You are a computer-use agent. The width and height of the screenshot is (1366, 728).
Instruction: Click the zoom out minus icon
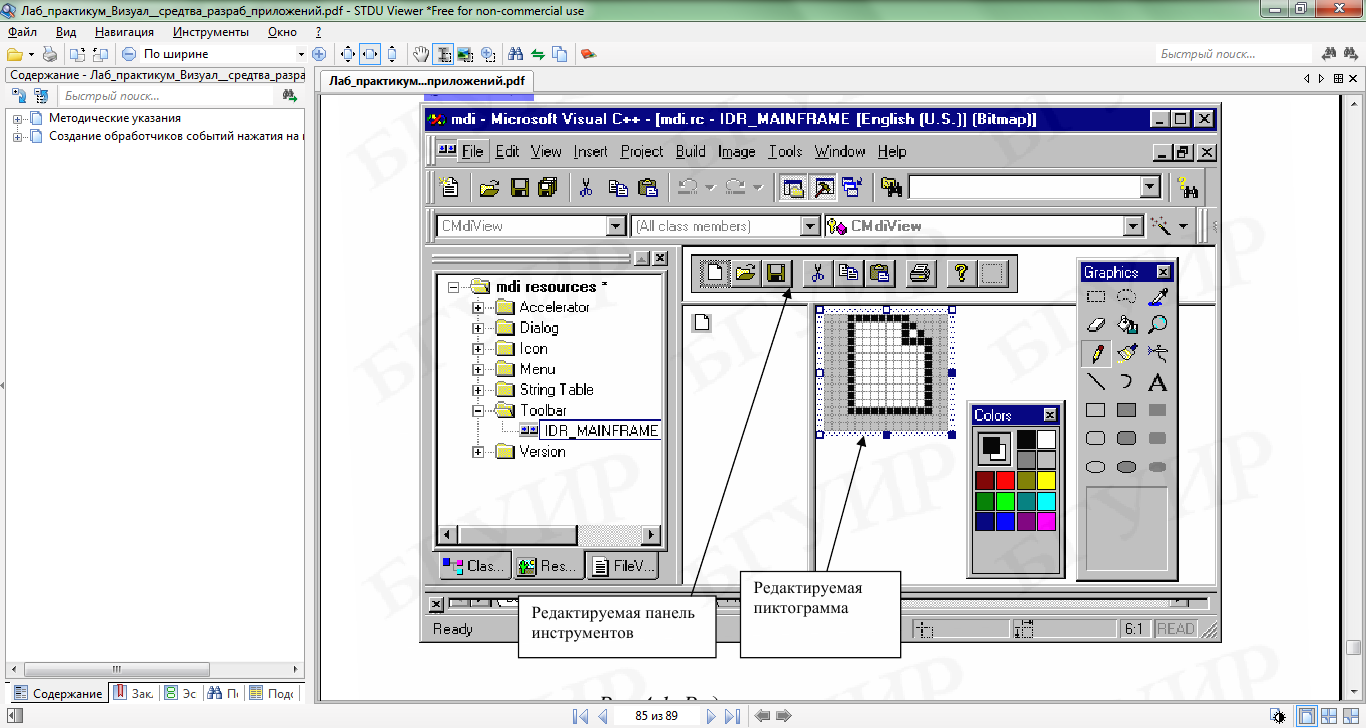pos(129,54)
